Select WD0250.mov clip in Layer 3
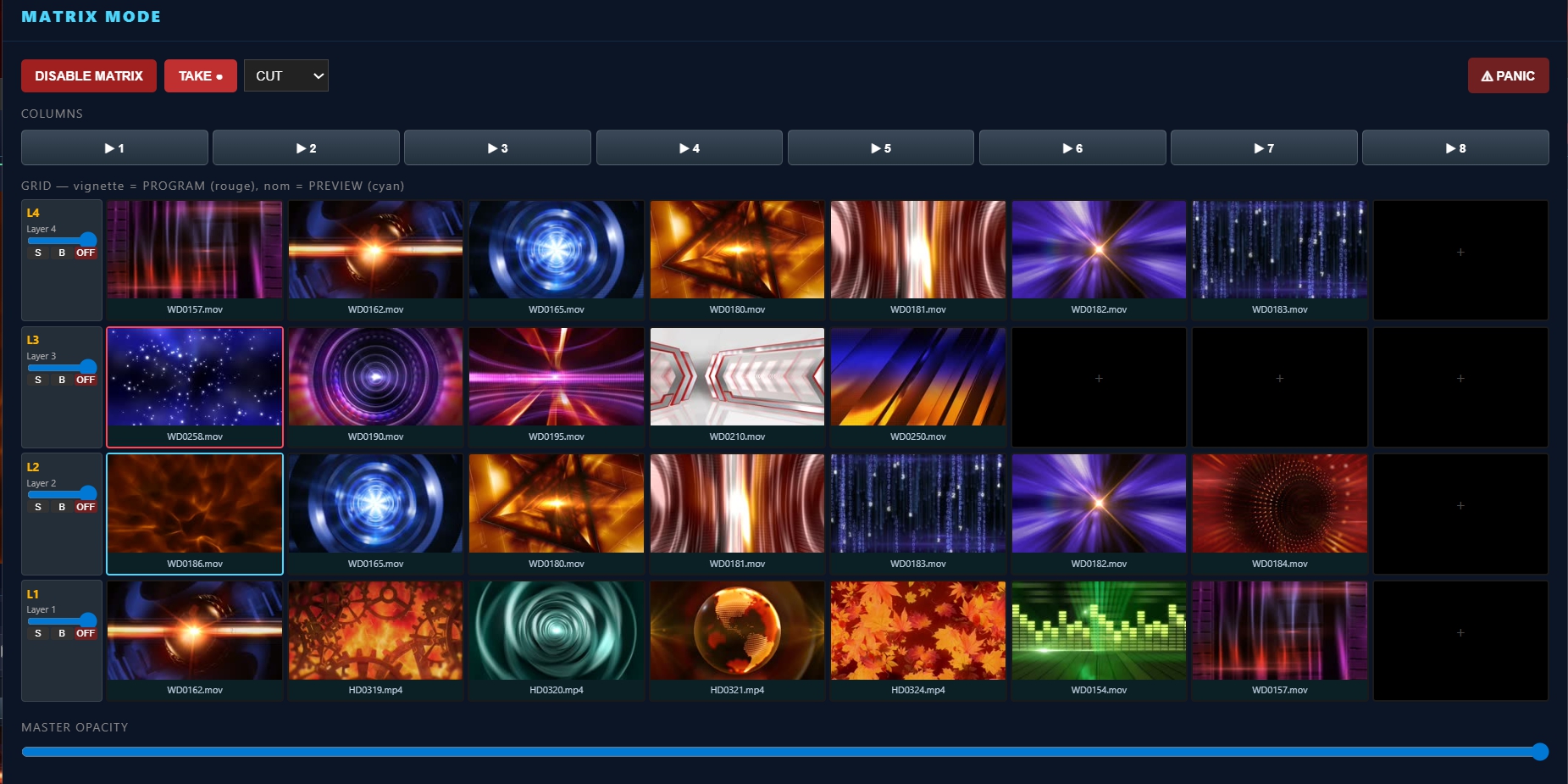The image size is (1568, 784). pyautogui.click(x=918, y=387)
